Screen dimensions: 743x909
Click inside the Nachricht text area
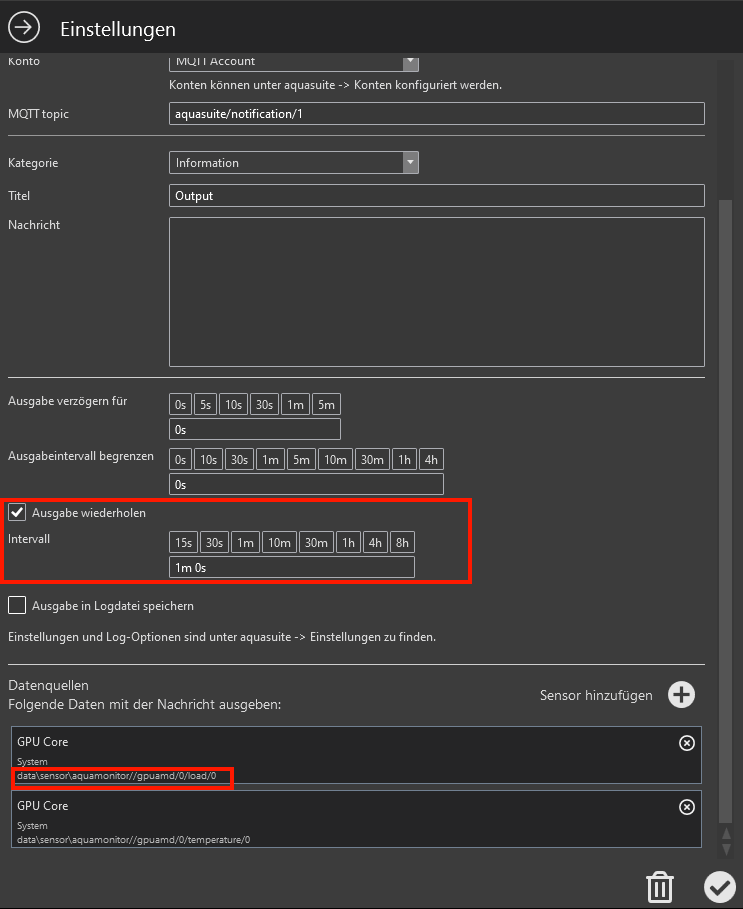(x=436, y=292)
